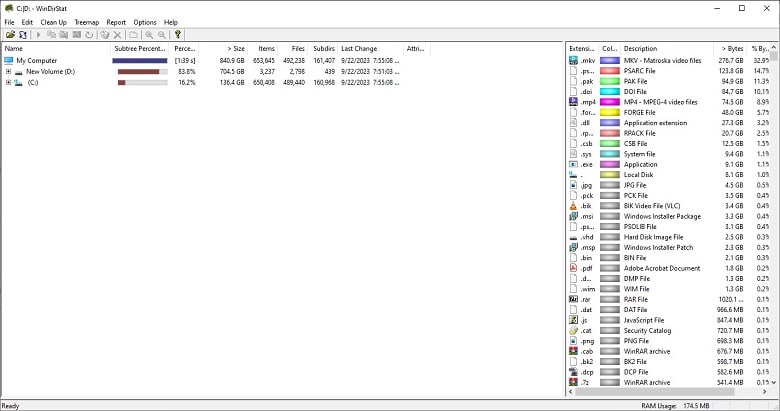Click the Expand (play arrow) toolbar icon

[x=38, y=34]
